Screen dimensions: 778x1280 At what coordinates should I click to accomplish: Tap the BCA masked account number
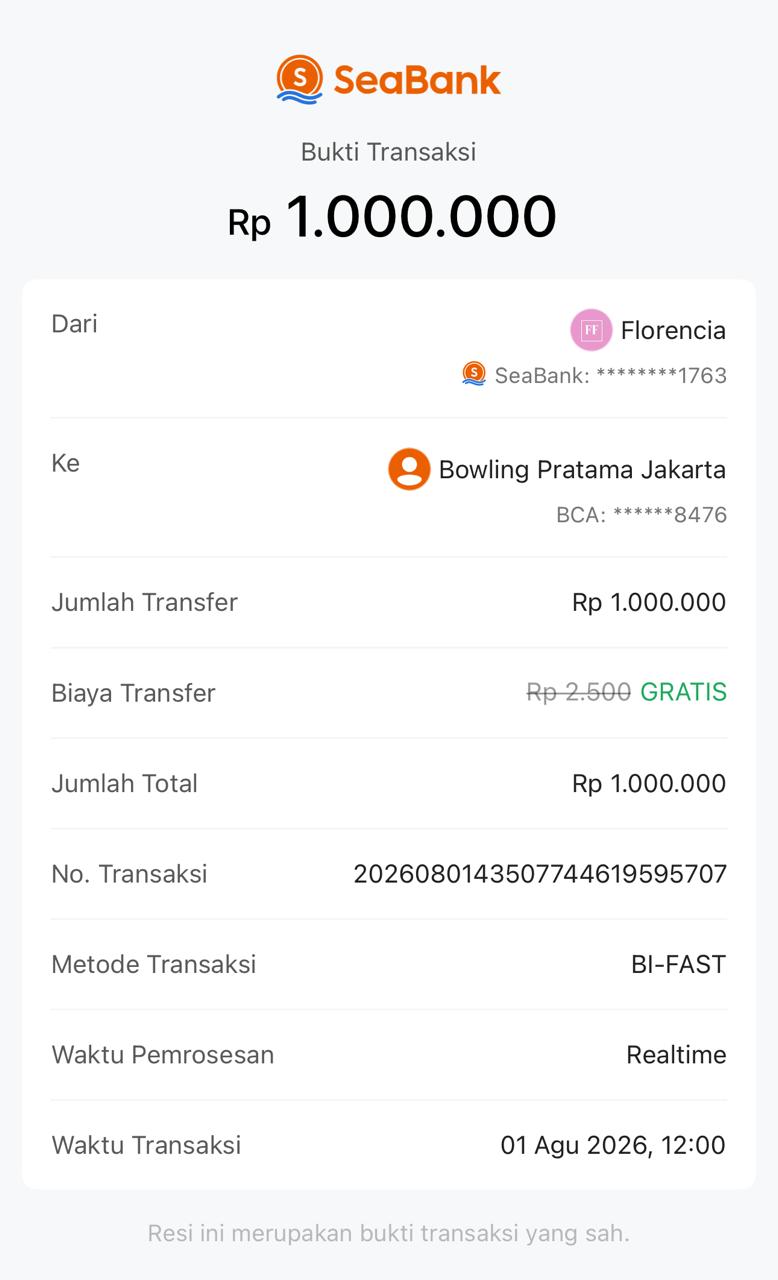641,515
